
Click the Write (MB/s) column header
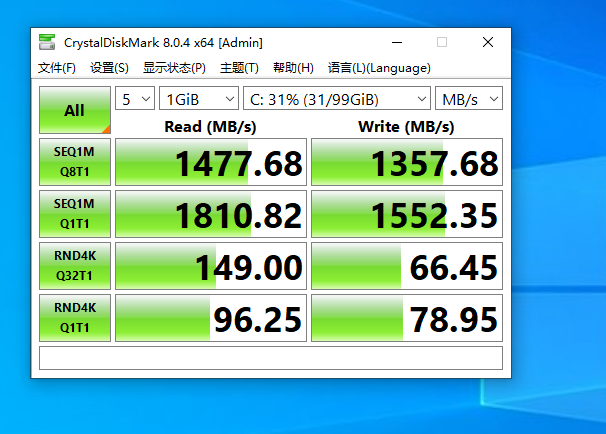[x=406, y=127]
